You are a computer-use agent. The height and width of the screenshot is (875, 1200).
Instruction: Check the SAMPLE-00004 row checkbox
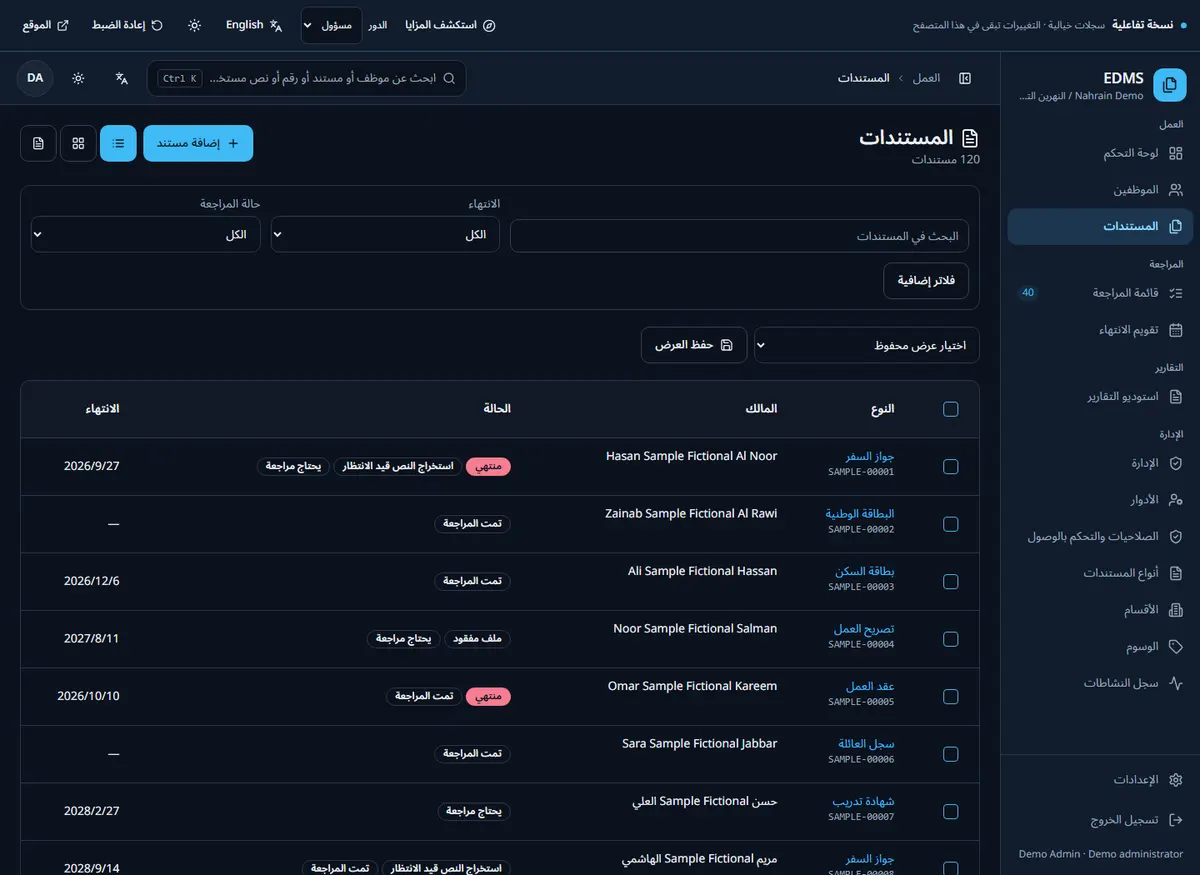951,639
